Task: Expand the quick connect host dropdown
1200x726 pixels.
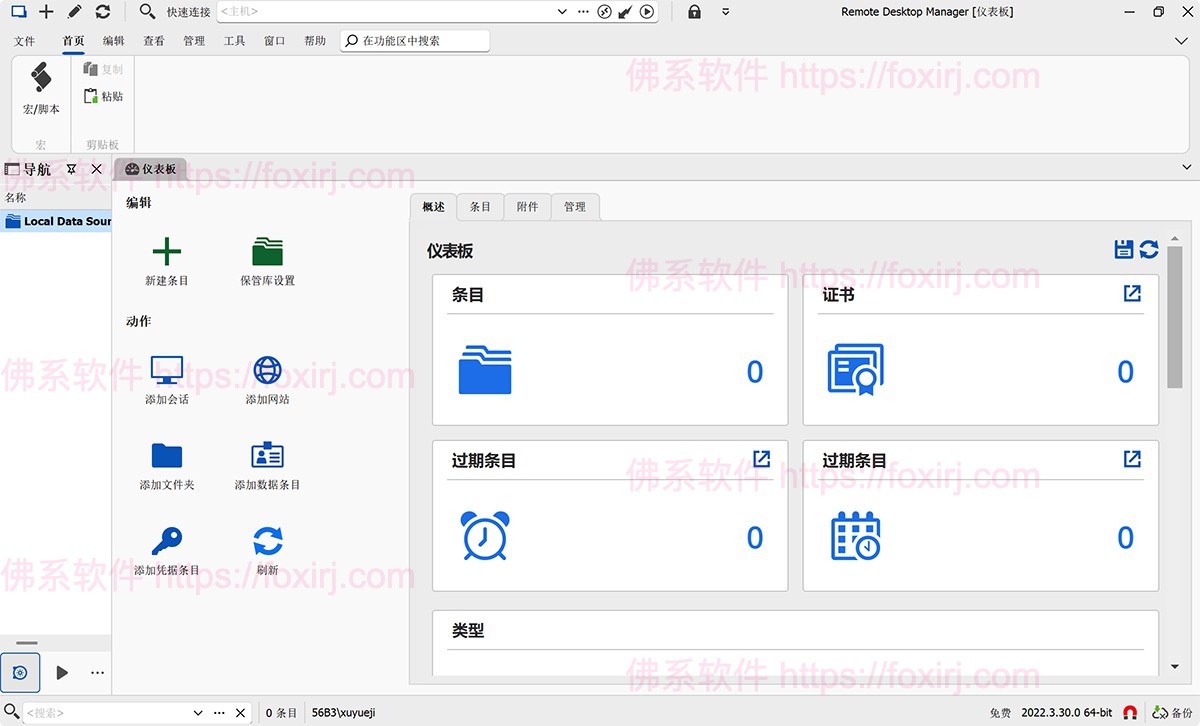Action: pos(562,11)
